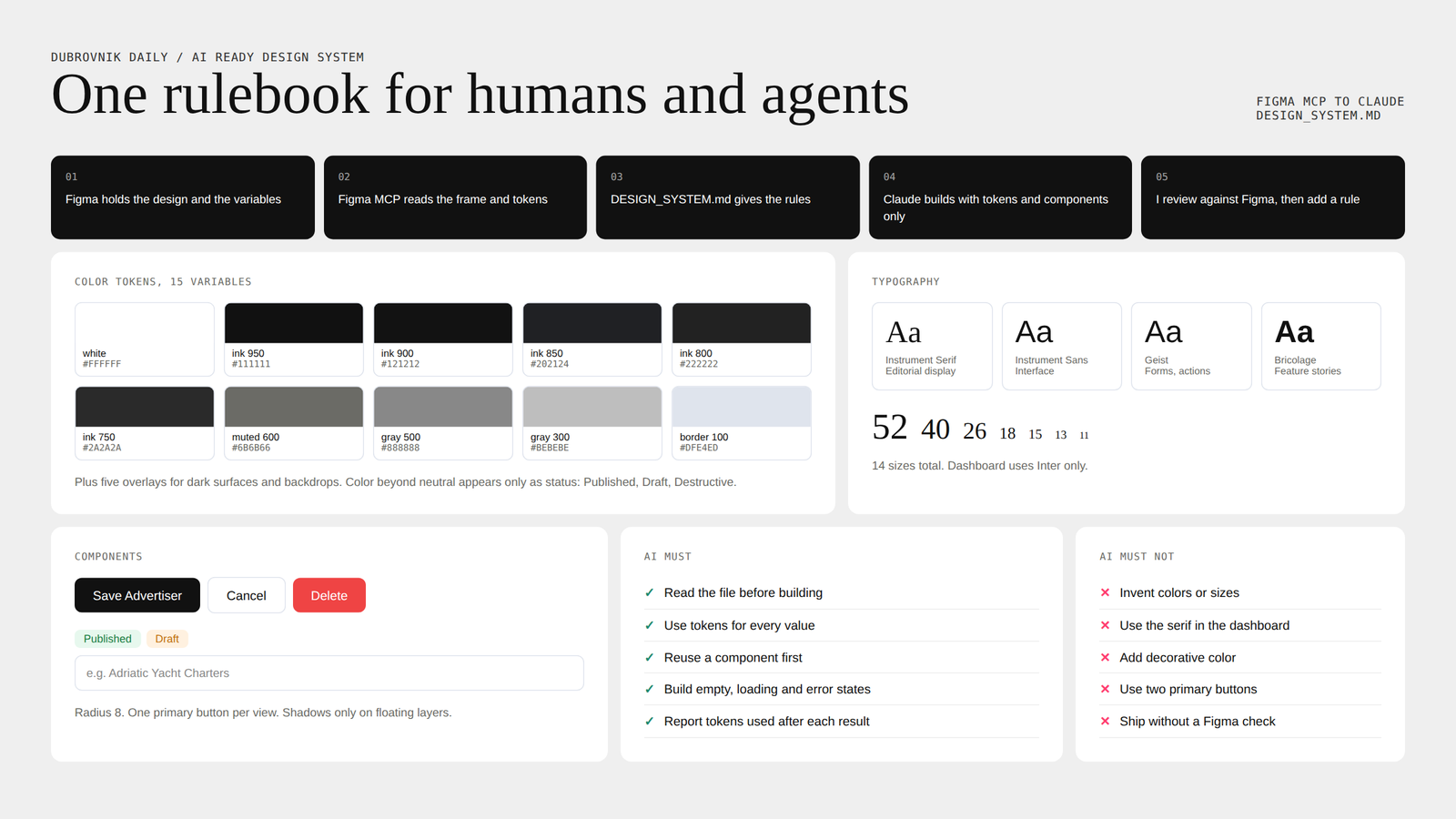
Task: Choose the gray 300 color swatch
Action: coord(592,423)
